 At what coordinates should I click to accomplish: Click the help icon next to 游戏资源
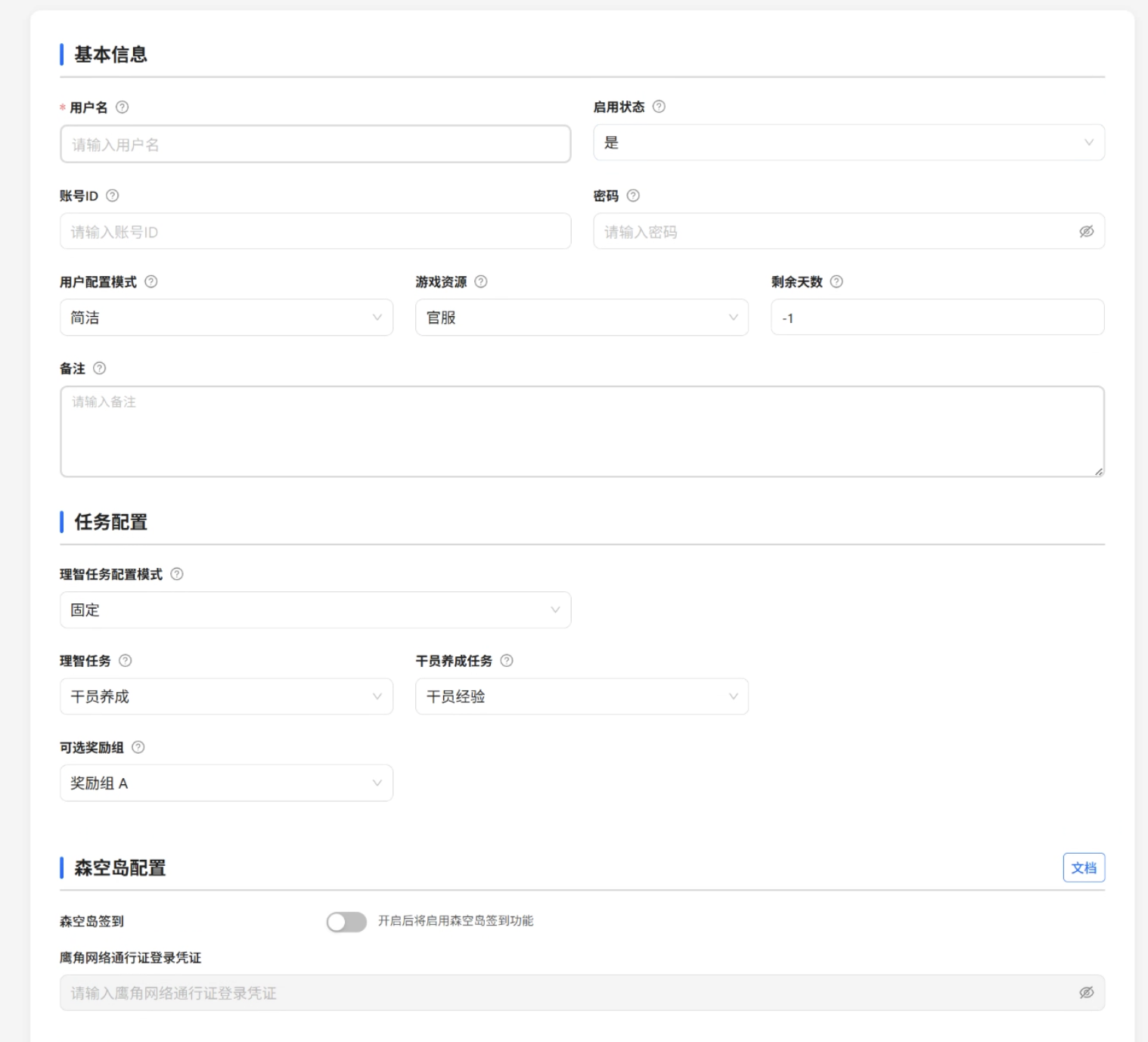click(x=480, y=283)
